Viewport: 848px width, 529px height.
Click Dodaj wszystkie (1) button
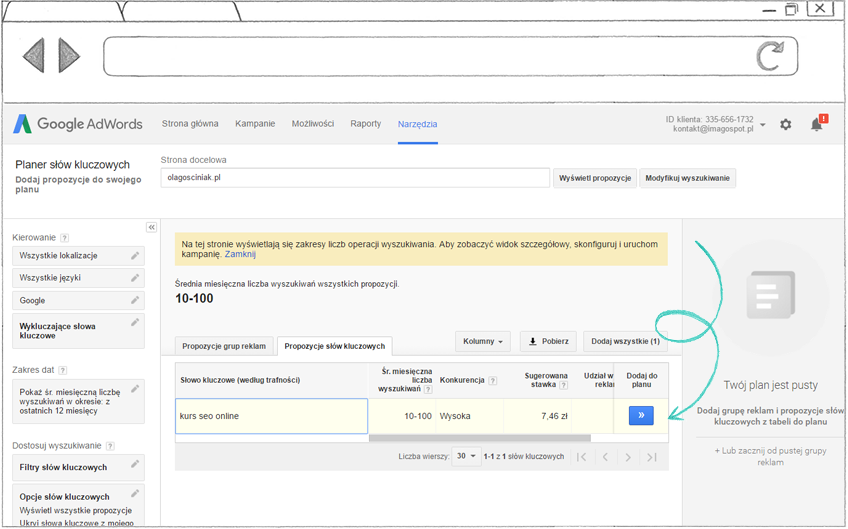click(625, 342)
